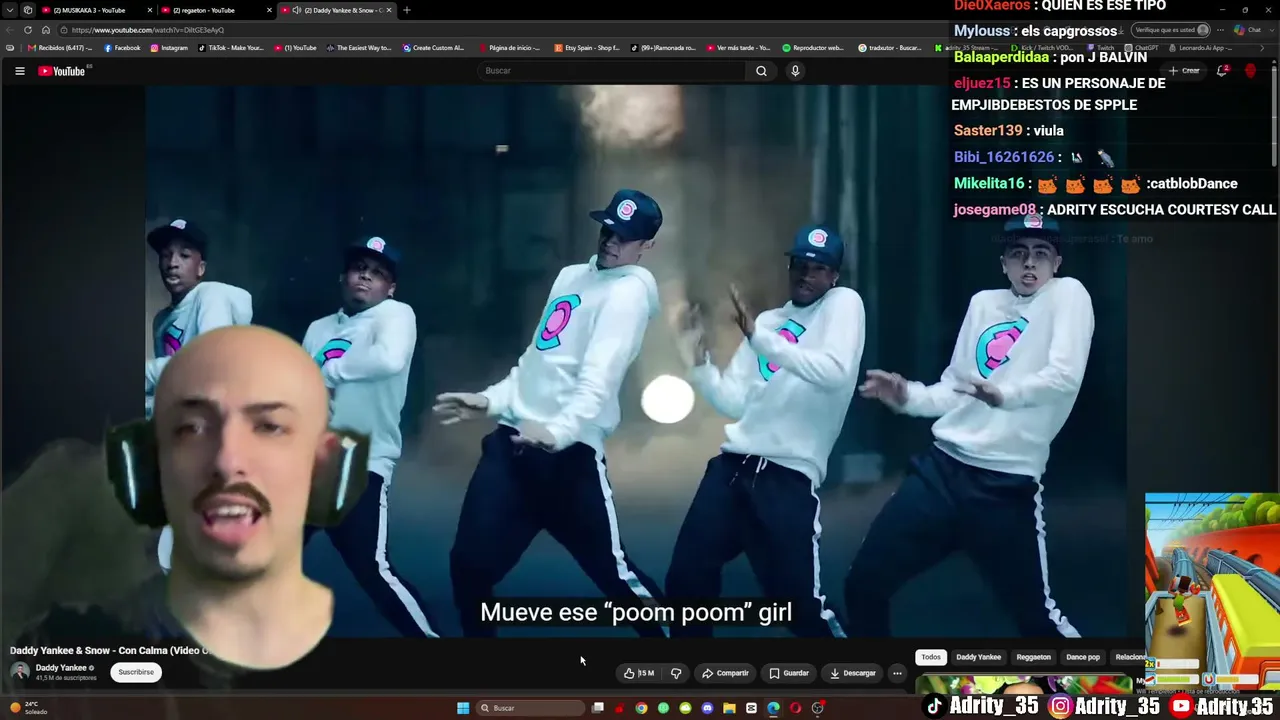Go to browser home page
This screenshot has height=720, width=1280.
coord(45,30)
